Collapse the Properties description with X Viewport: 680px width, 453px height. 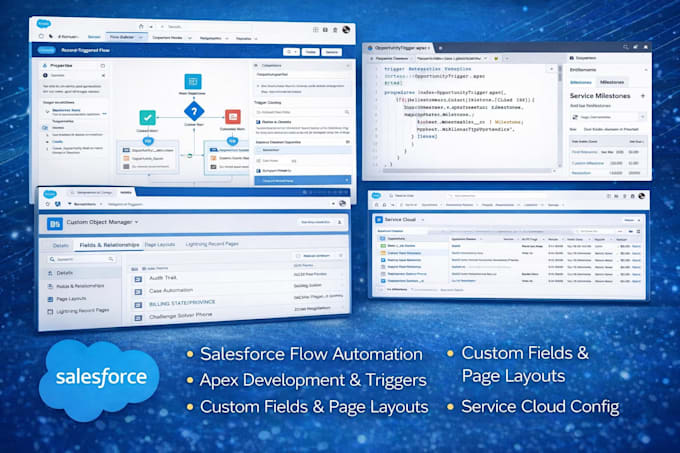pos(103,75)
